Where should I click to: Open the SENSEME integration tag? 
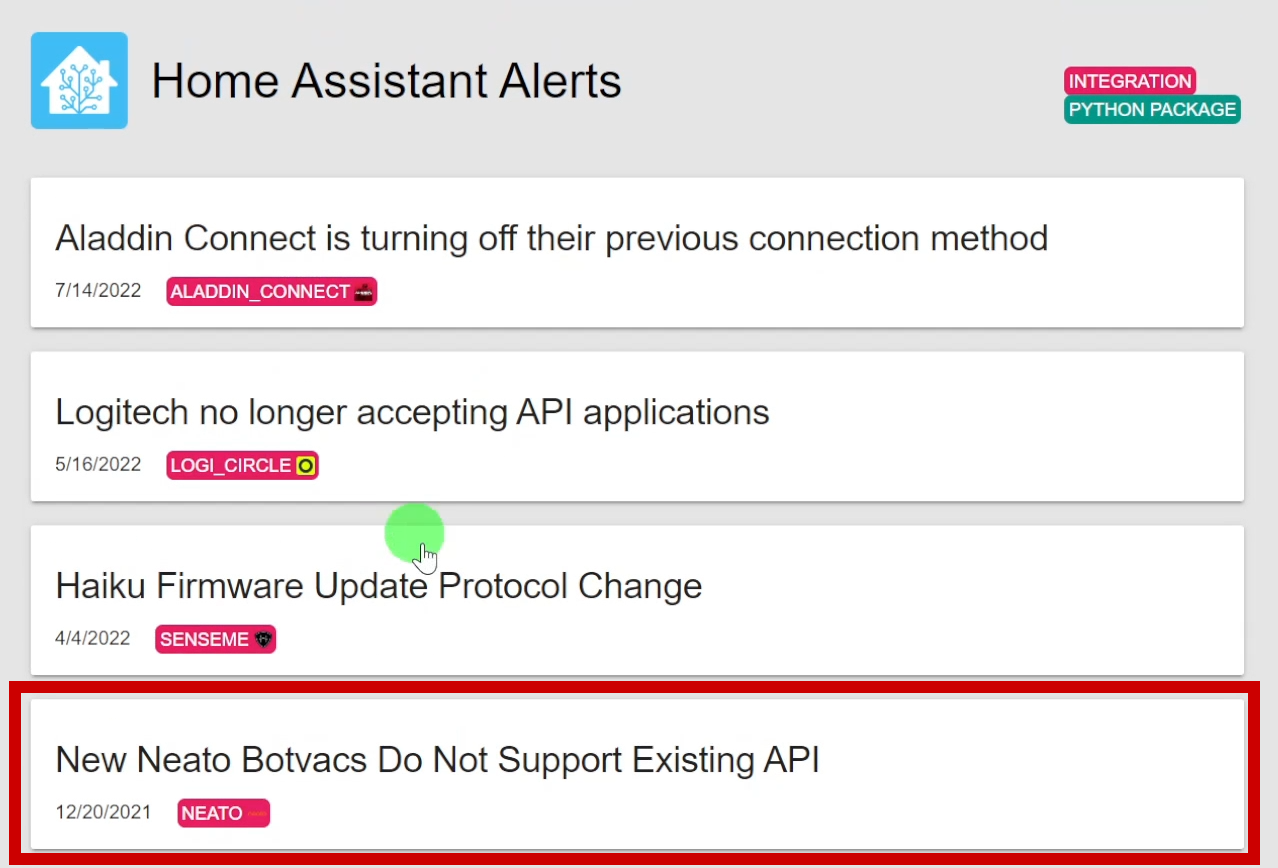click(x=215, y=639)
